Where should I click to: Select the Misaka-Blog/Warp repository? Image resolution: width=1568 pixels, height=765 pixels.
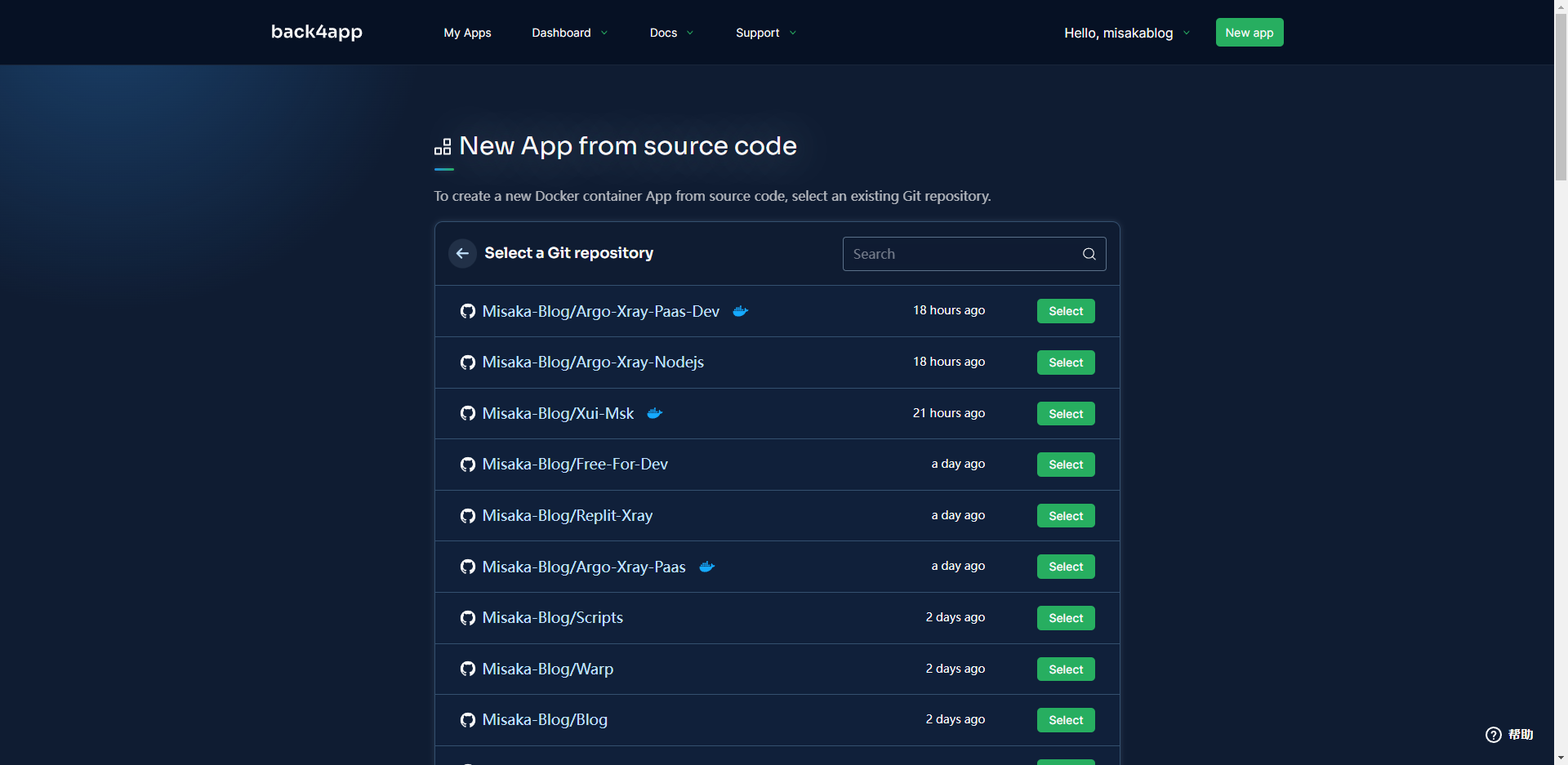click(x=1066, y=669)
